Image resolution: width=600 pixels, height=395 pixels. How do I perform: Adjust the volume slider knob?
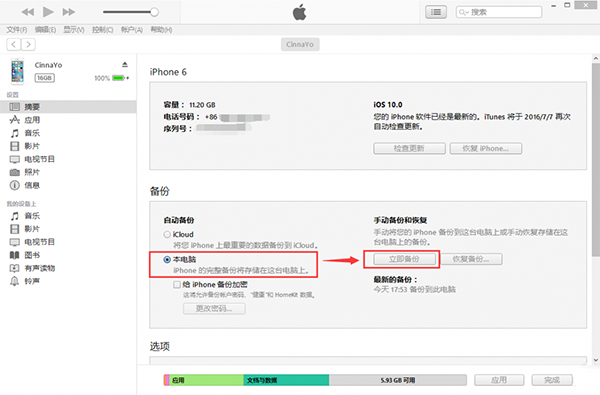point(154,12)
